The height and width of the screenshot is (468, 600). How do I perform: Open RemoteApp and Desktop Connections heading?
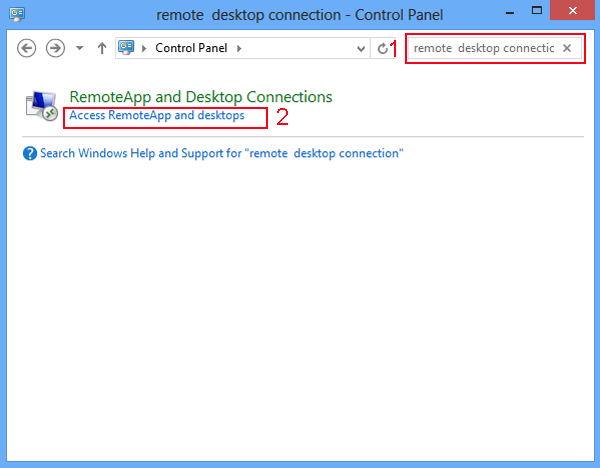point(201,97)
